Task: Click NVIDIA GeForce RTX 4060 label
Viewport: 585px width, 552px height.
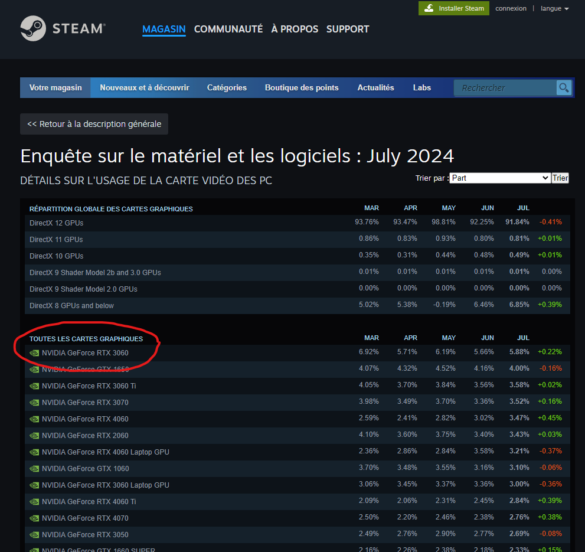Action: (x=85, y=419)
